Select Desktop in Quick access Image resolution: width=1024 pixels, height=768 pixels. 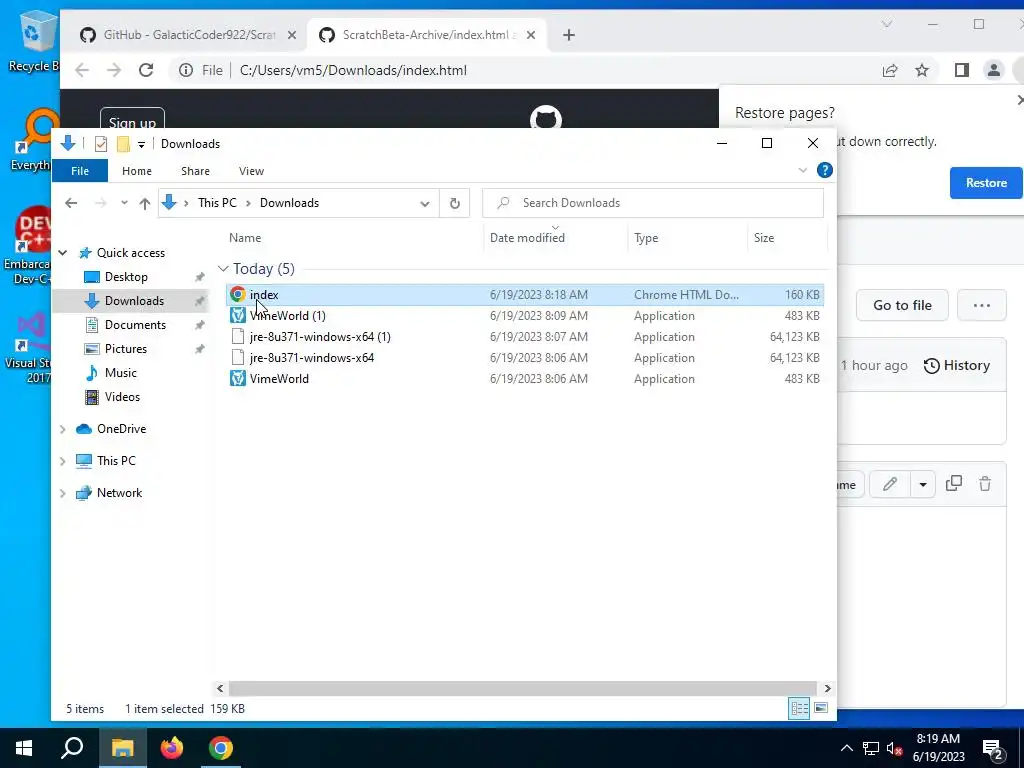[126, 277]
